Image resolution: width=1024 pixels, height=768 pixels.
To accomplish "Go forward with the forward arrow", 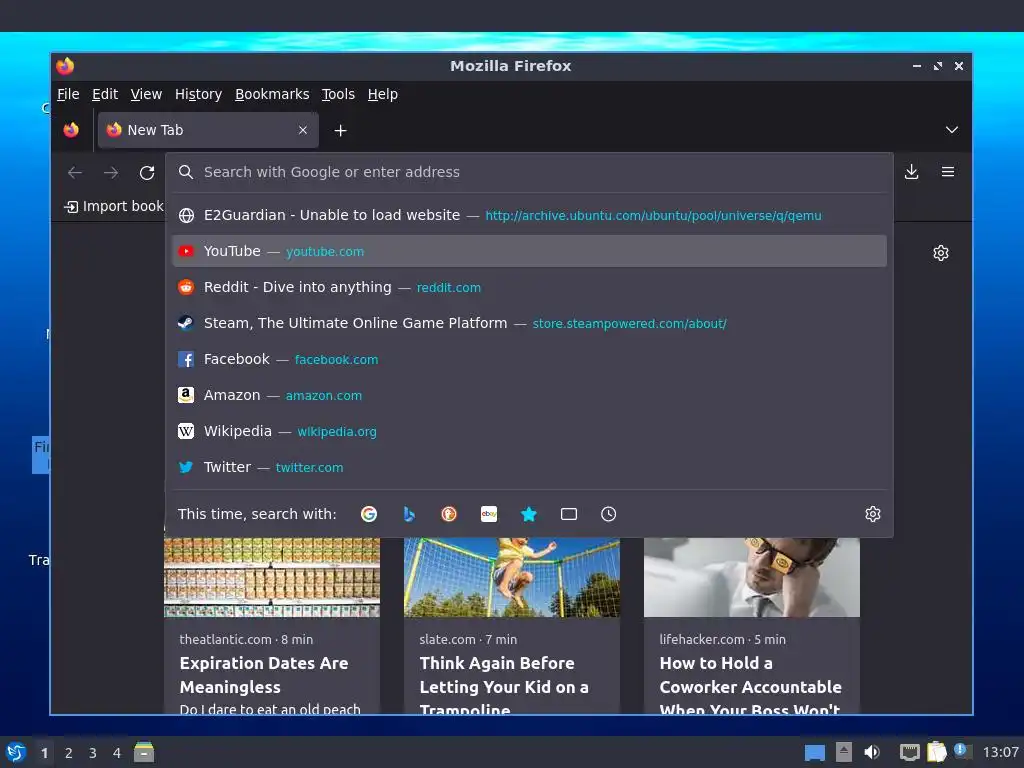I will [x=111, y=172].
